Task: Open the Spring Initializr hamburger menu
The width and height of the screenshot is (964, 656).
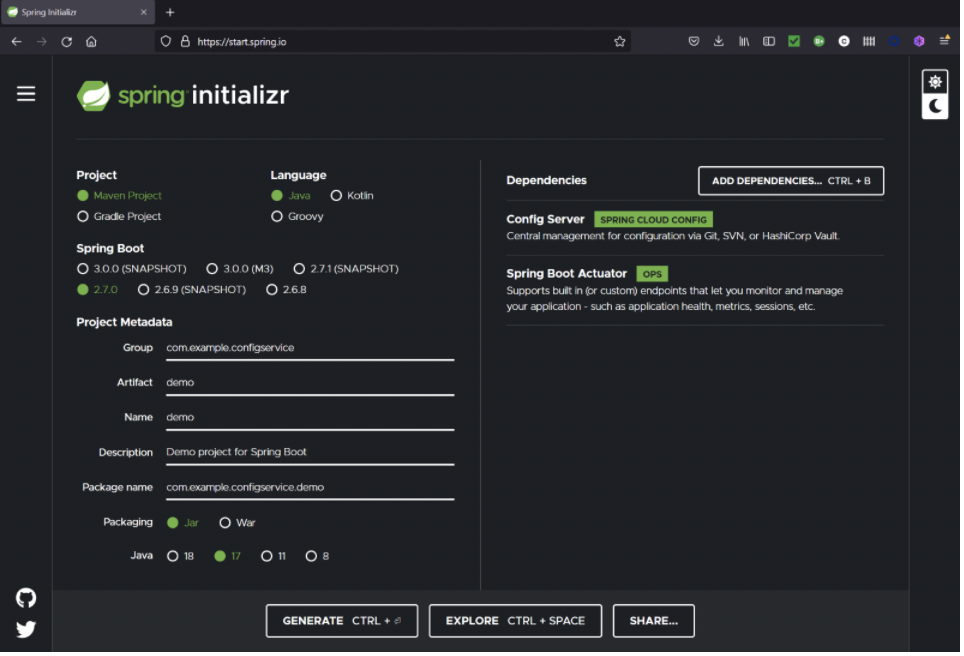Action: pos(25,93)
